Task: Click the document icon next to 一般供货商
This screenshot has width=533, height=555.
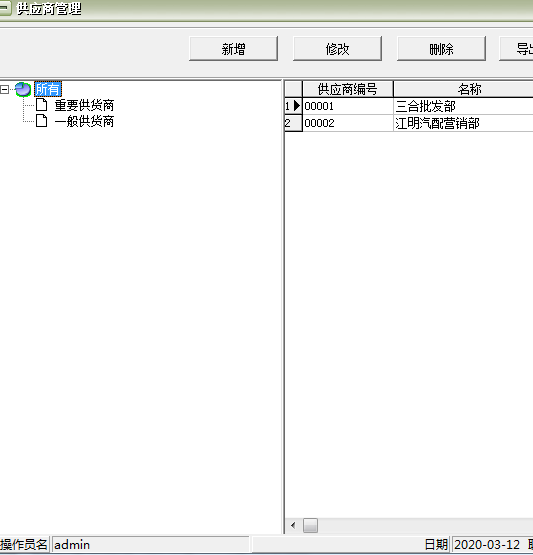Action: [41, 121]
